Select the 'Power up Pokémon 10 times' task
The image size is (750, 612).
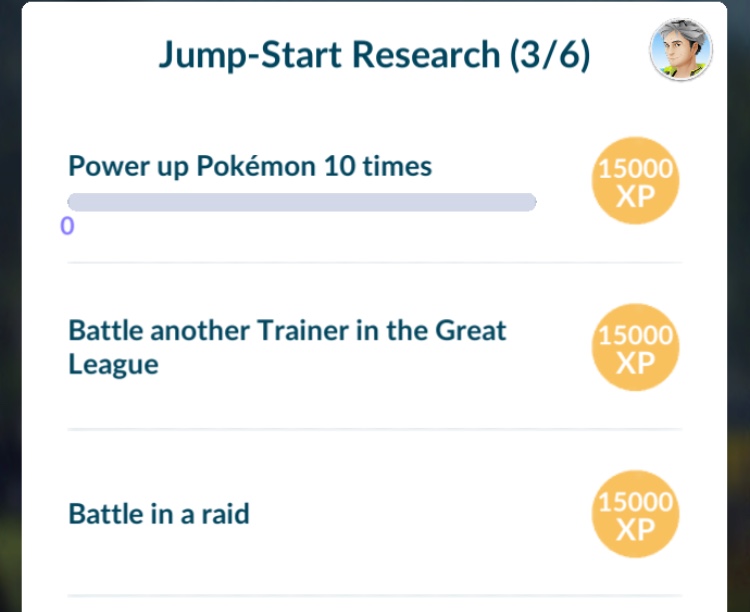(250, 166)
